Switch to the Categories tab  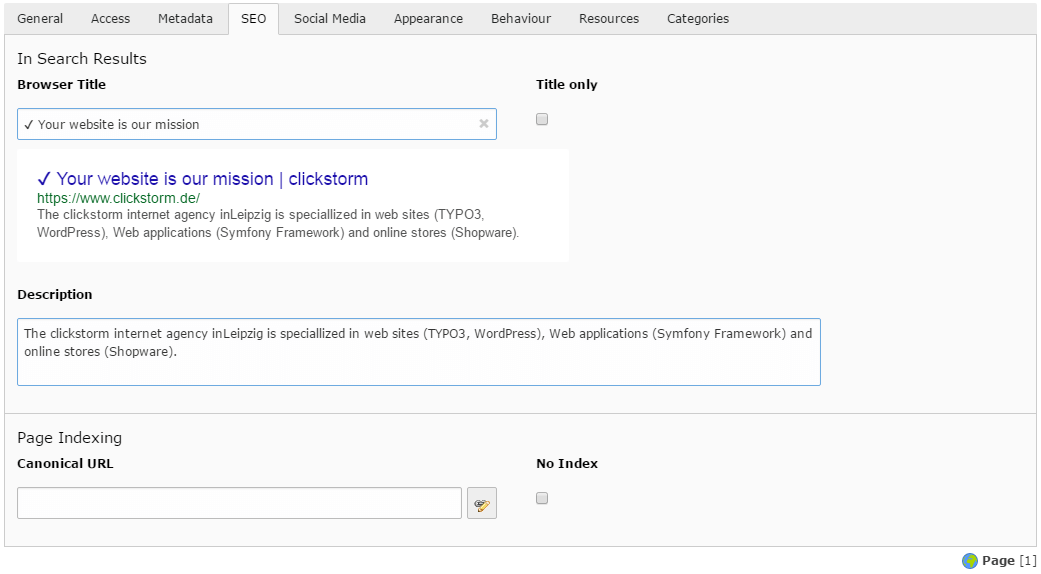[x=697, y=19]
